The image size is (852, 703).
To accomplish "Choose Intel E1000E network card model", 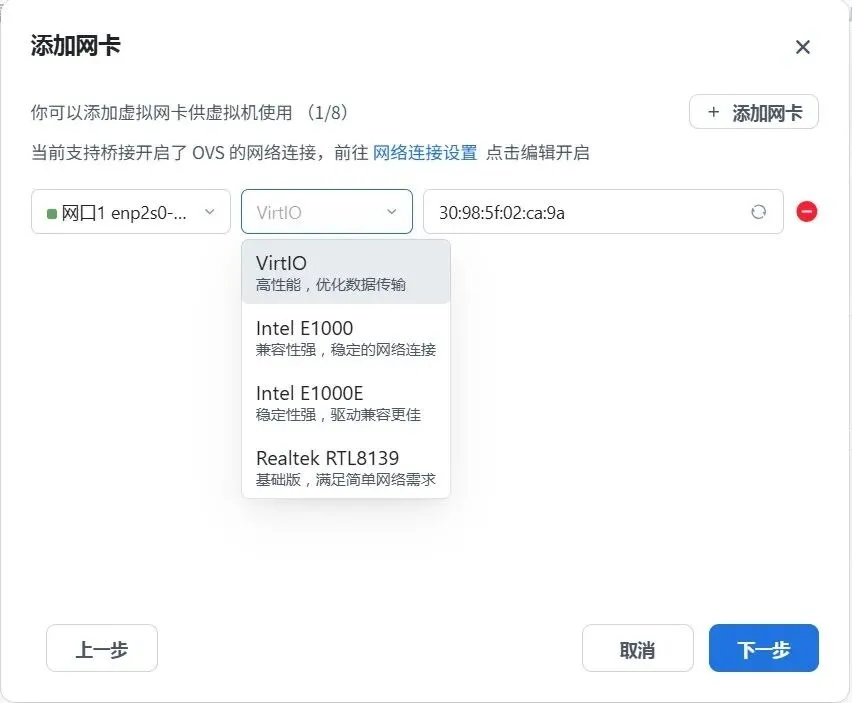I will pos(346,403).
